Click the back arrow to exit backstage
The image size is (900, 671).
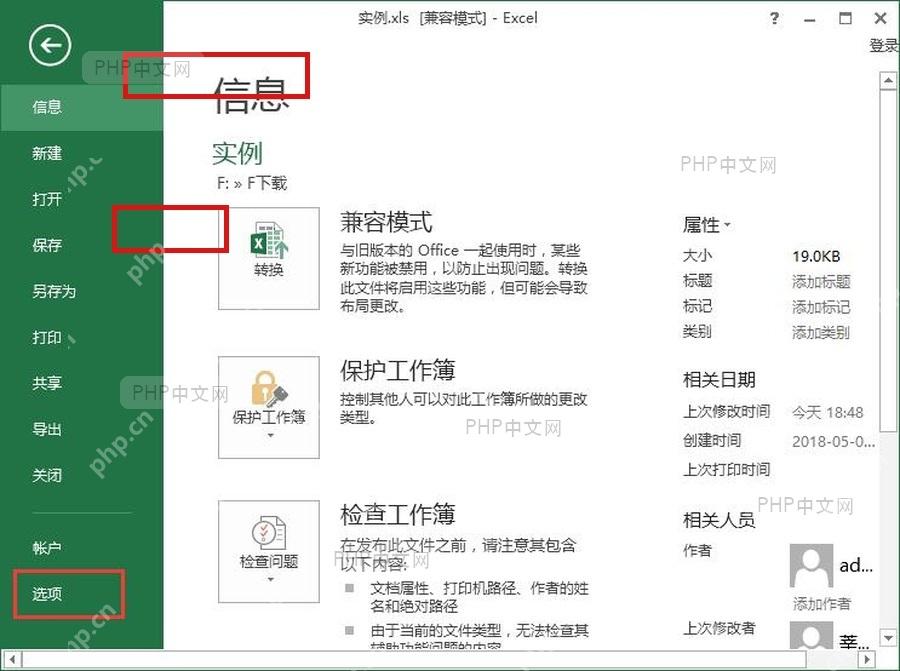tap(50, 45)
